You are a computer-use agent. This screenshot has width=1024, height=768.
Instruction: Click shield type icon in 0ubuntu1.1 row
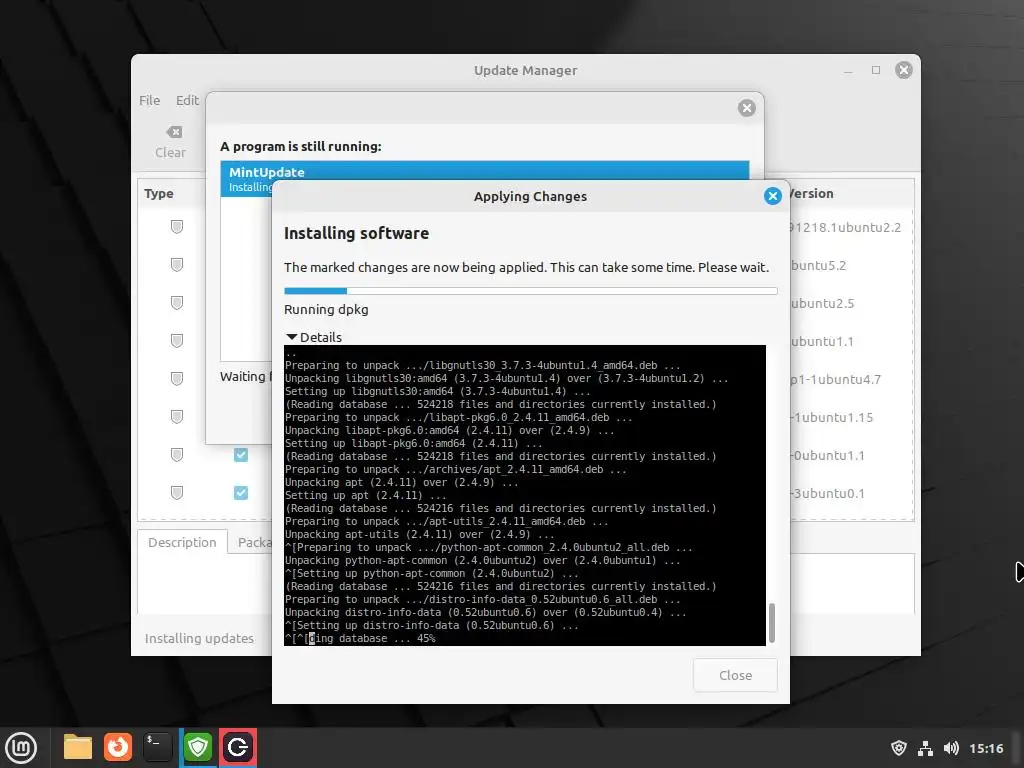click(x=177, y=455)
